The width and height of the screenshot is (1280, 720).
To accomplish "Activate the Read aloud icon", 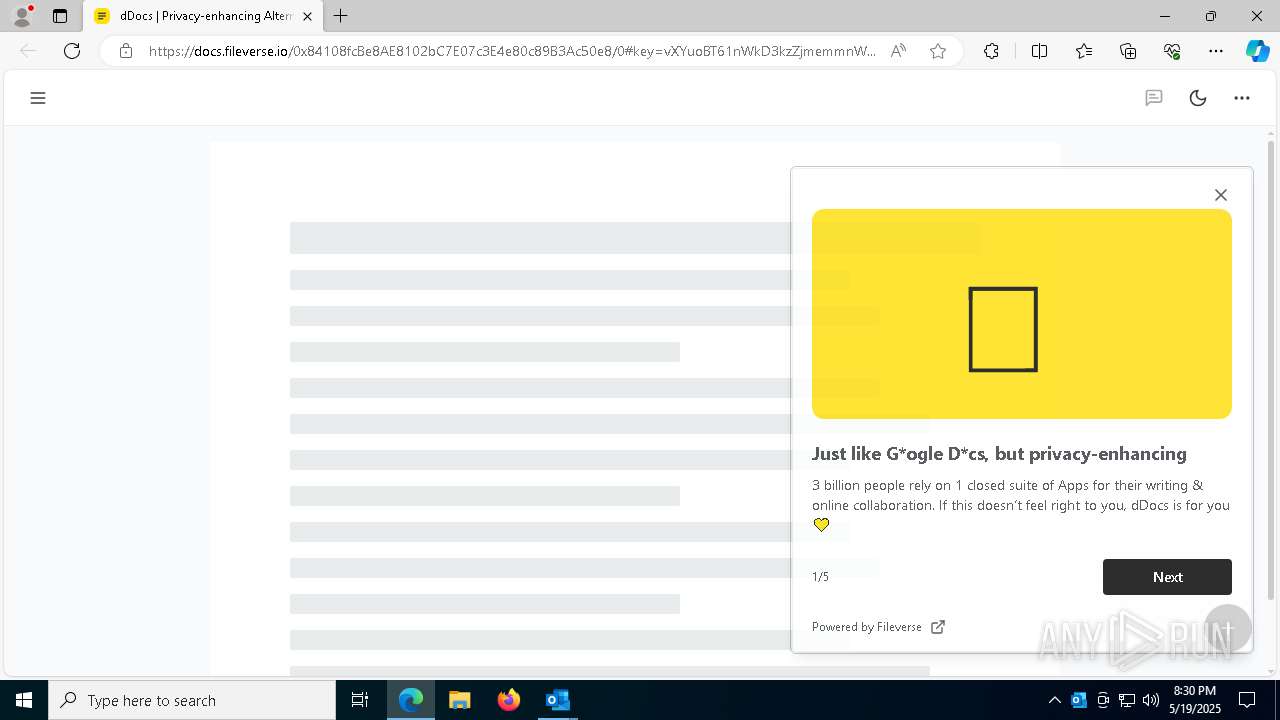I will pyautogui.click(x=898, y=51).
